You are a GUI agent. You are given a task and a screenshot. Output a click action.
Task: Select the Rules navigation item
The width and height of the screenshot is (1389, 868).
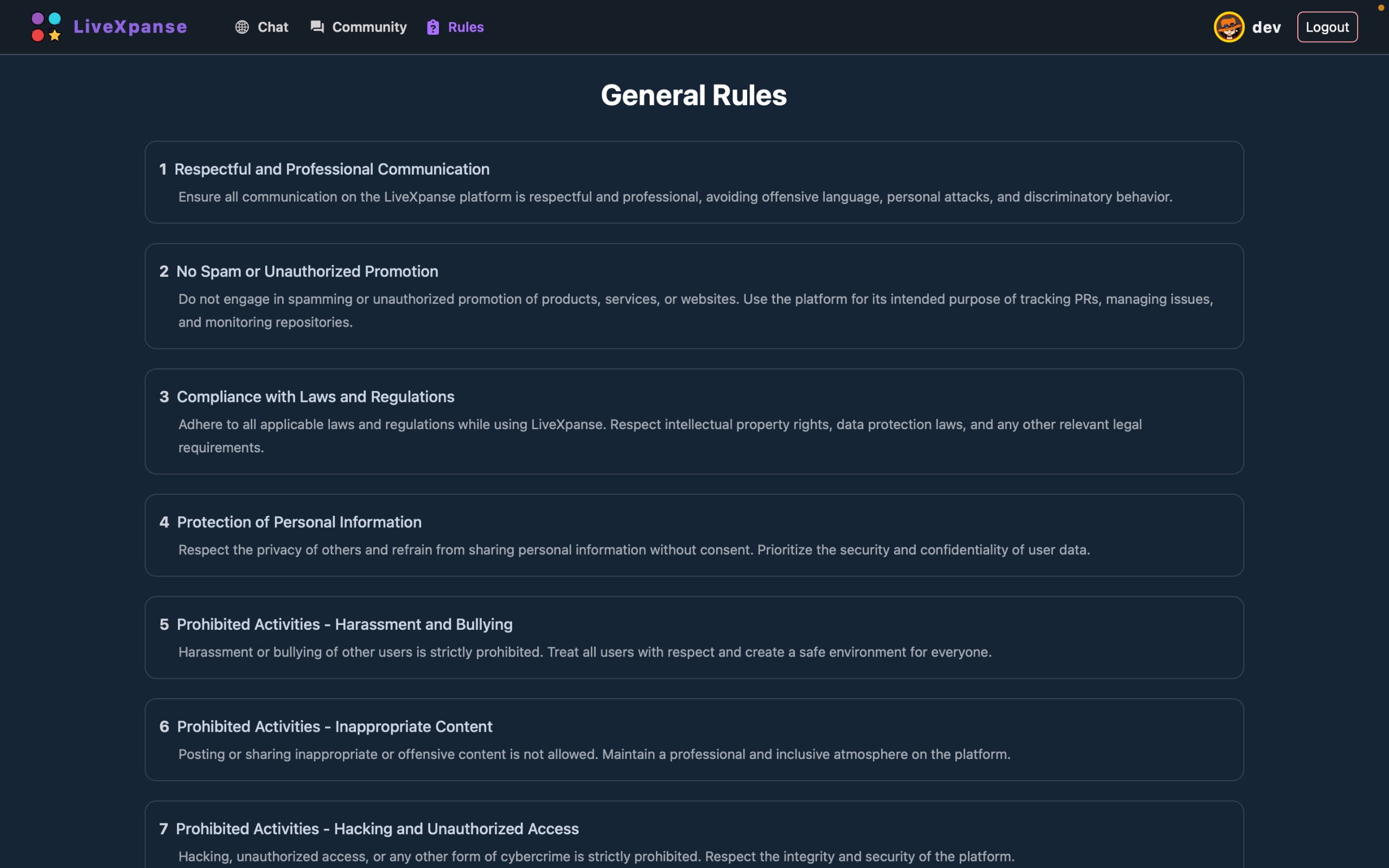[466, 27]
